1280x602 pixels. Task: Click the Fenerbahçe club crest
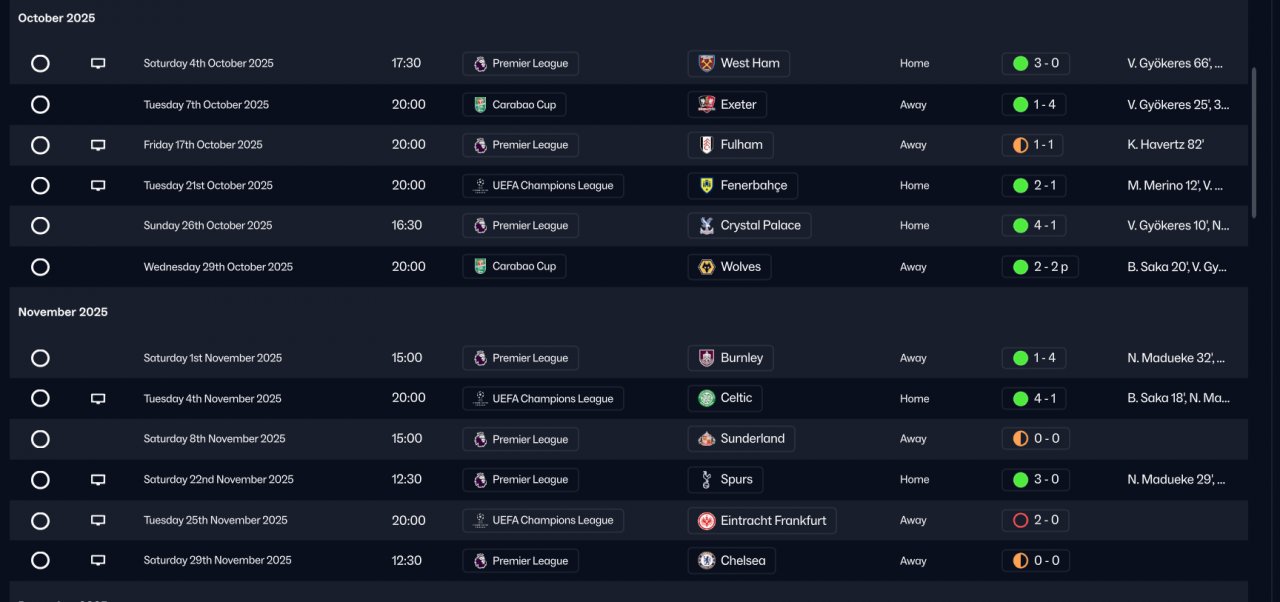click(706, 186)
